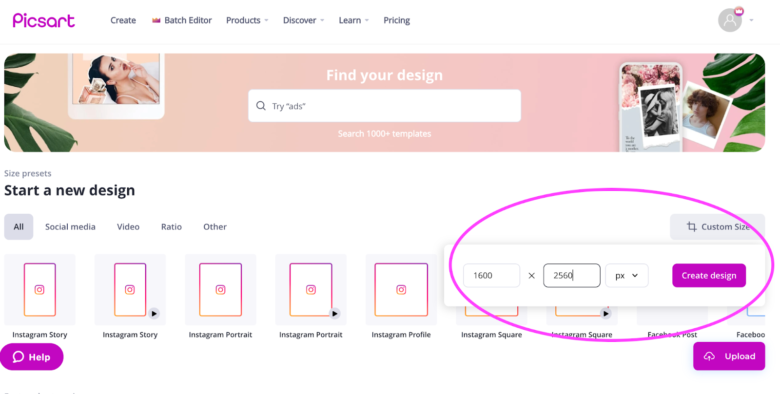Click the Upload cloud icon button

(729, 356)
